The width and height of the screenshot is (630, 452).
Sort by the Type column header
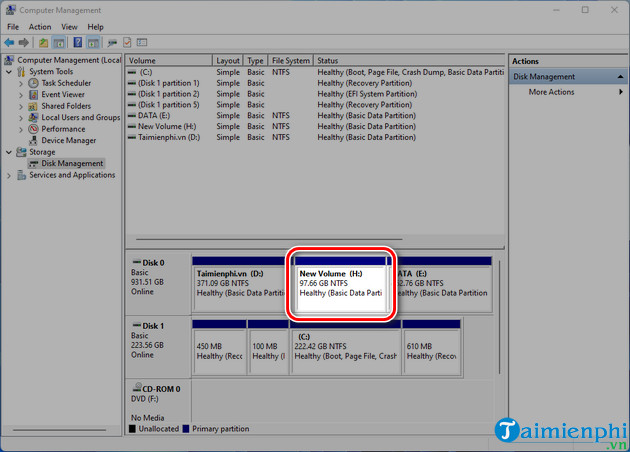point(255,61)
